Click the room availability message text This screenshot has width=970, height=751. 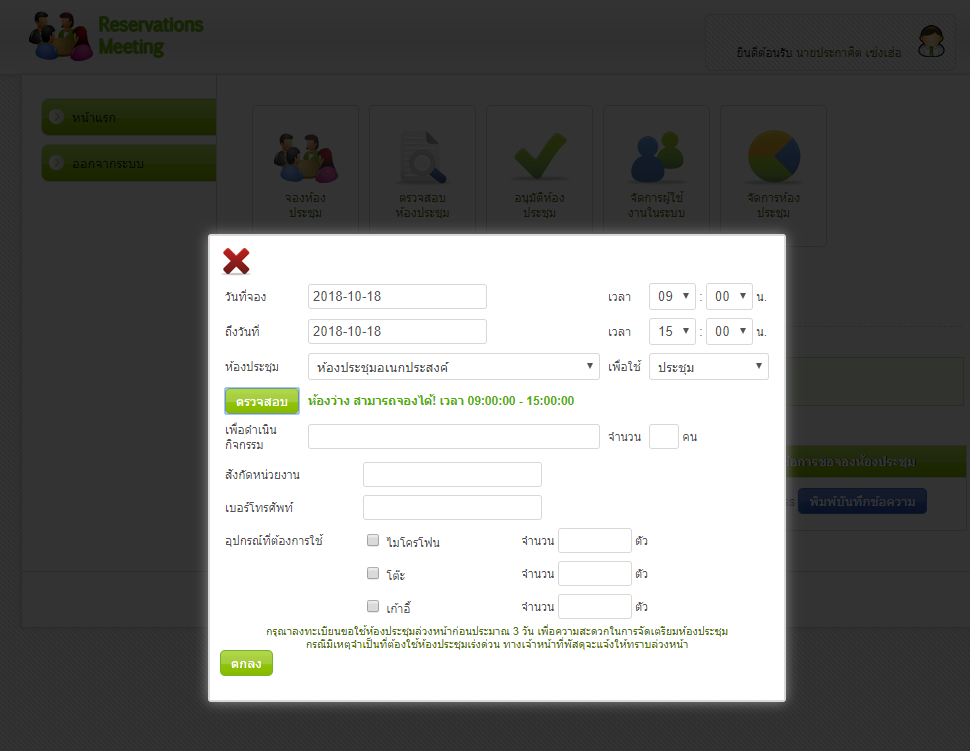pos(441,401)
